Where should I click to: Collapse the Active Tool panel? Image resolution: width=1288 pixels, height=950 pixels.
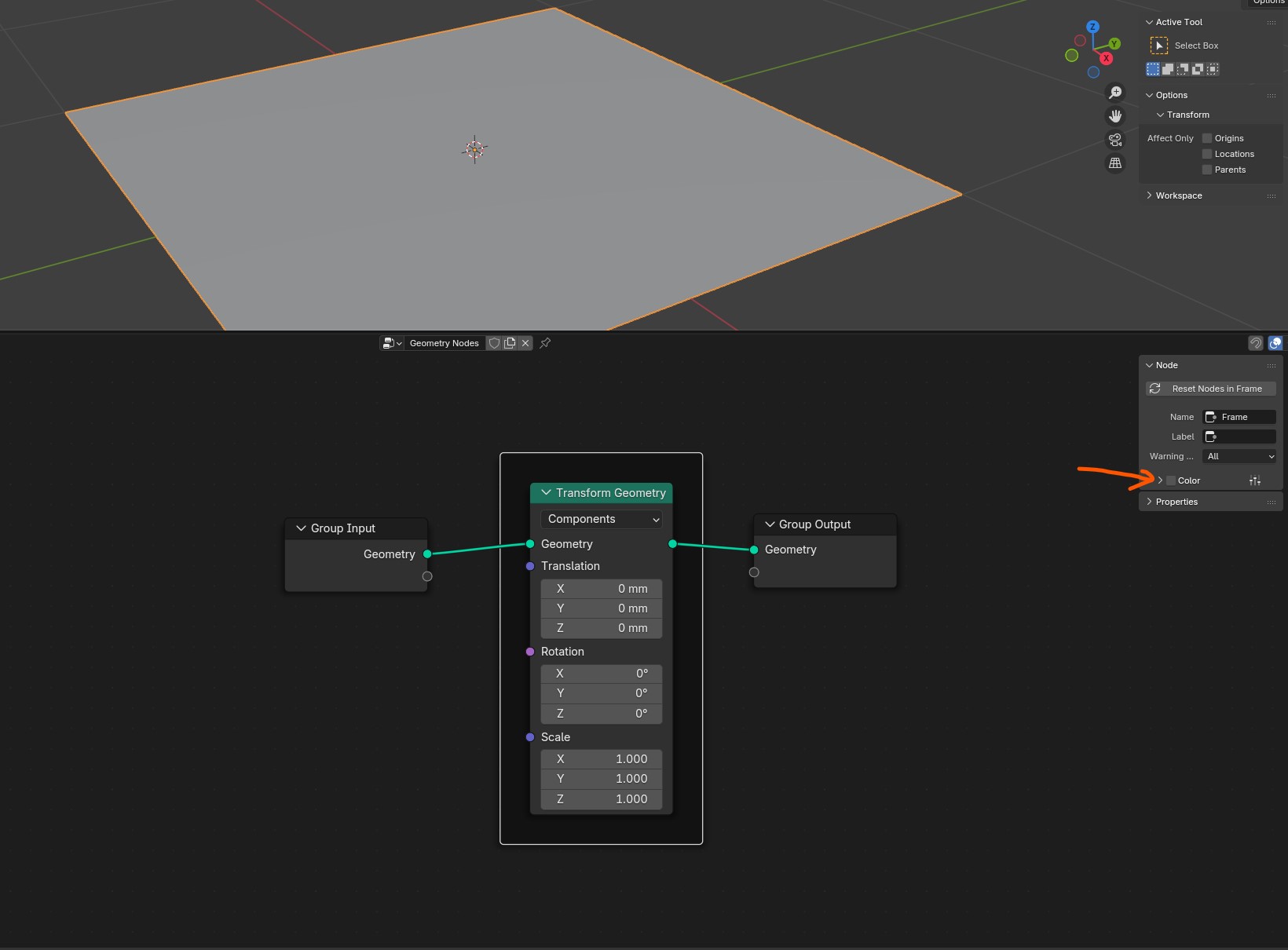tap(1150, 22)
